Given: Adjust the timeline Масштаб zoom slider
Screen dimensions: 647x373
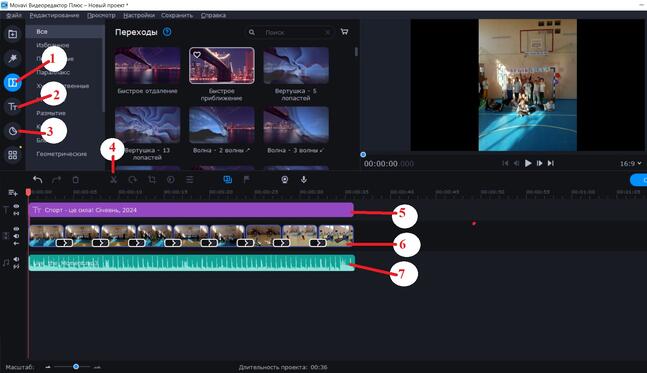Looking at the screenshot, I should (x=76, y=366).
